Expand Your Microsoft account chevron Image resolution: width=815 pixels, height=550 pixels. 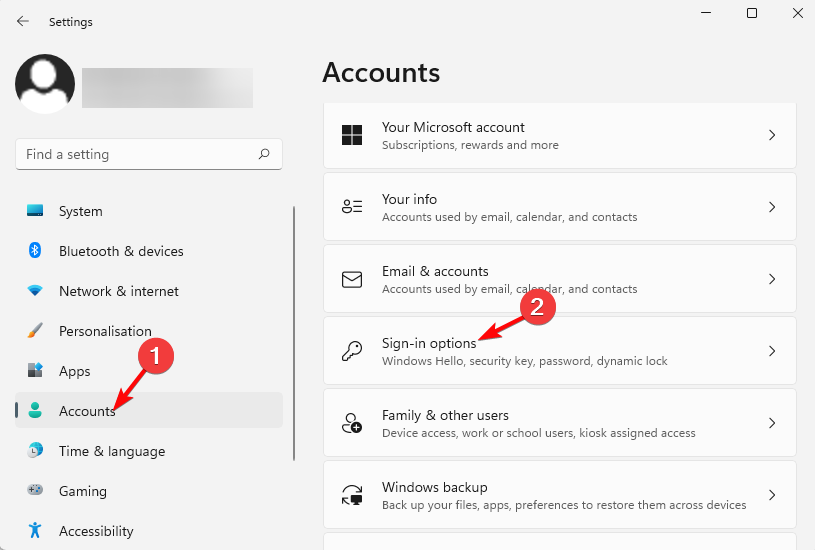point(772,135)
